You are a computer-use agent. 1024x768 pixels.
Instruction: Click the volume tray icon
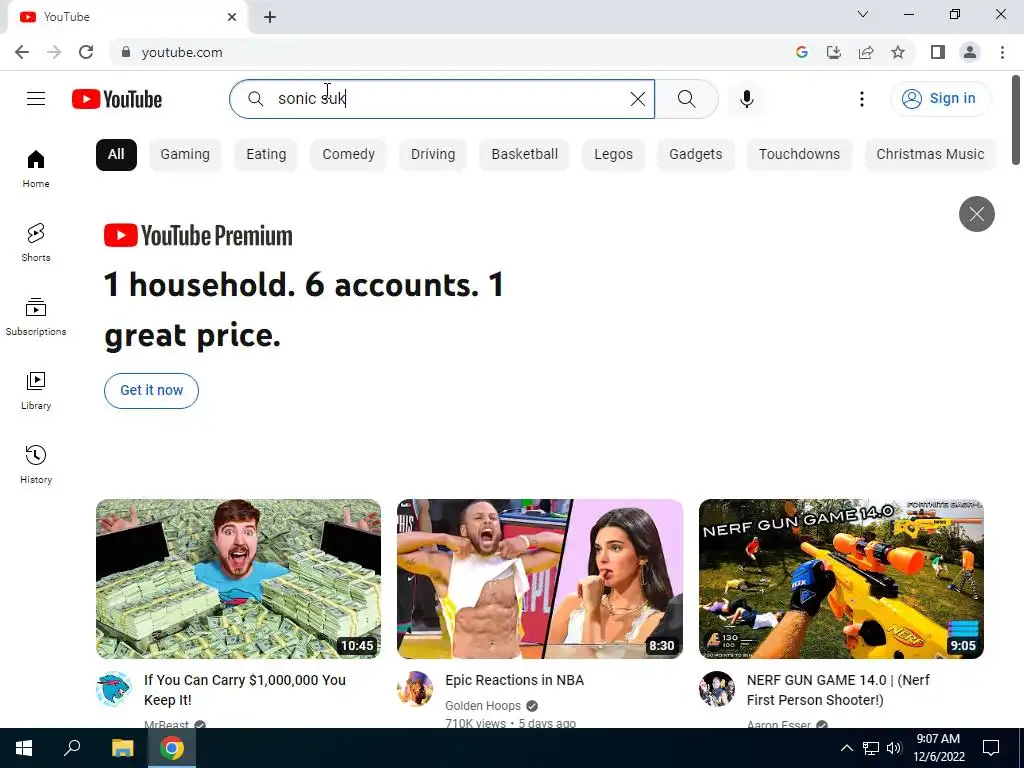894,748
